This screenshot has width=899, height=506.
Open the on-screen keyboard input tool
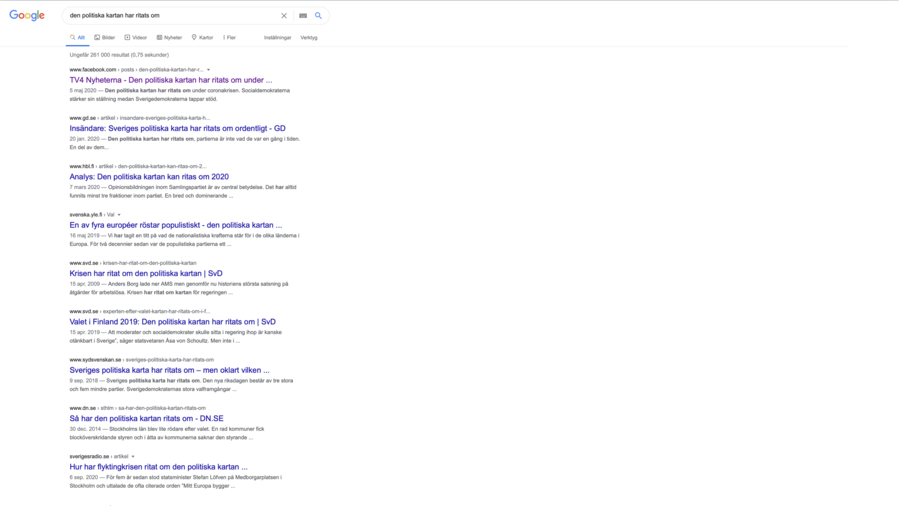[x=303, y=16]
